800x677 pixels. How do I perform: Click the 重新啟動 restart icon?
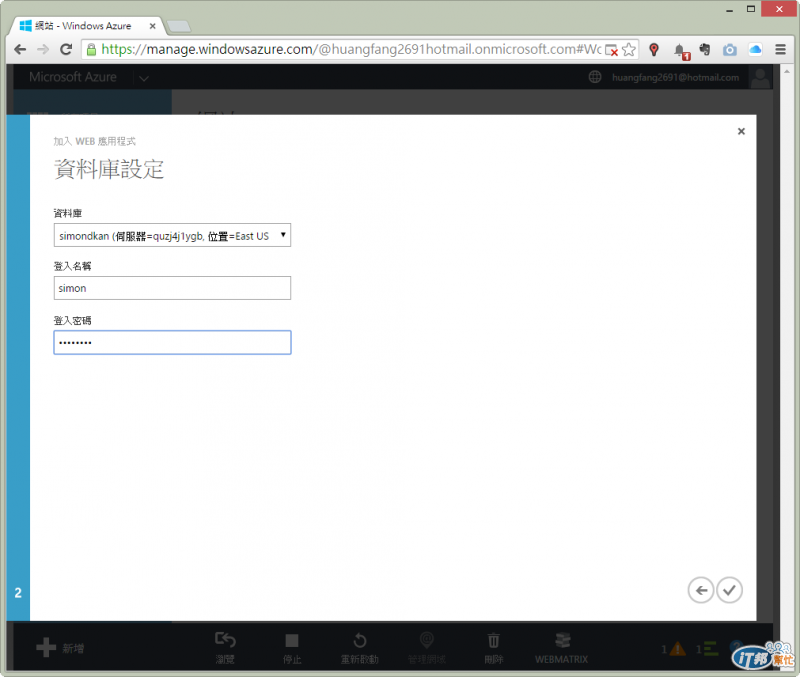pyautogui.click(x=360, y=640)
